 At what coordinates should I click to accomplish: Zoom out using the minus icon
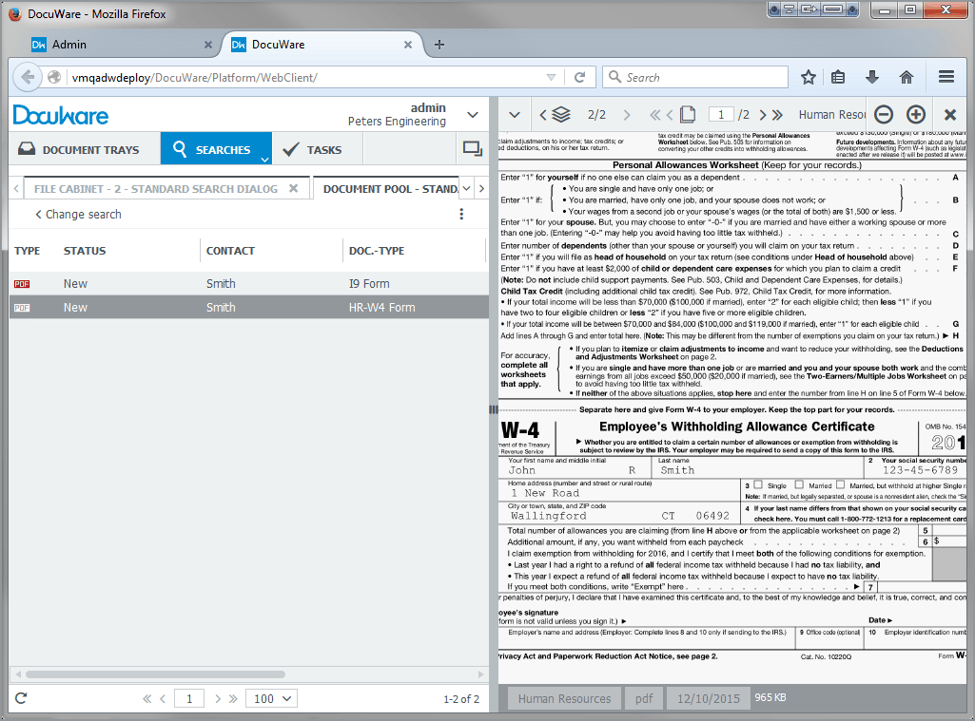point(883,114)
